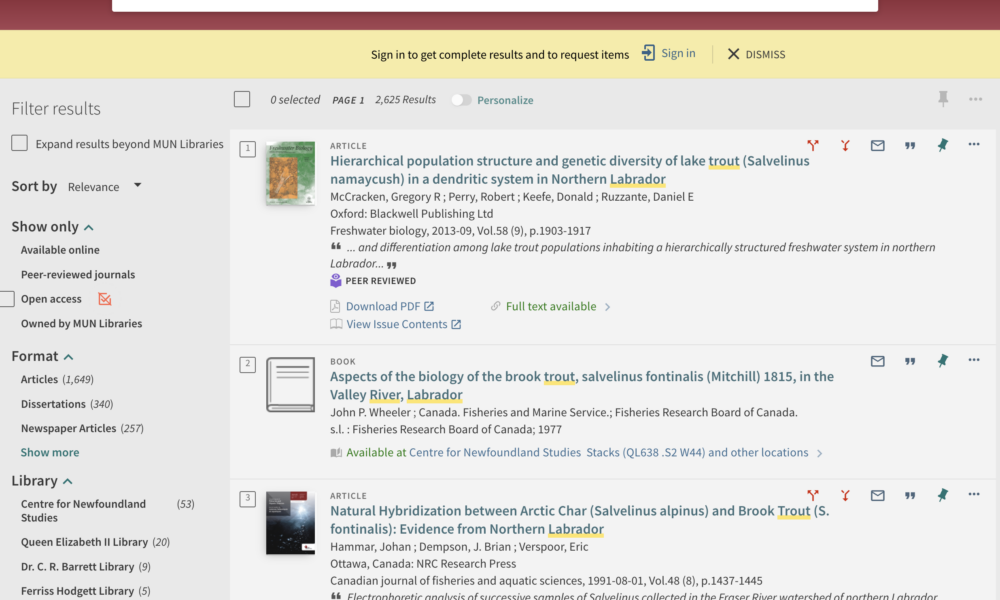The width and height of the screenshot is (1000, 600).
Task: Collapse the Library filter section
Action: [67, 481]
